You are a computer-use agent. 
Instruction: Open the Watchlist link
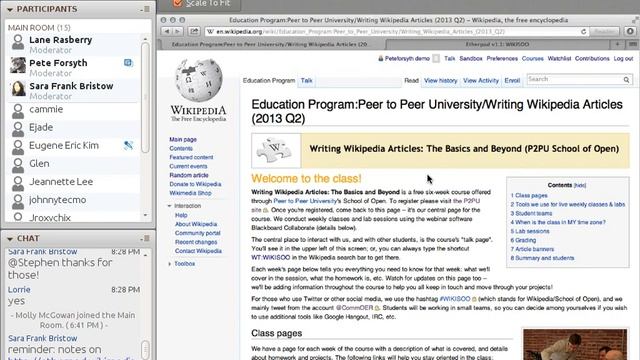(x=559, y=59)
